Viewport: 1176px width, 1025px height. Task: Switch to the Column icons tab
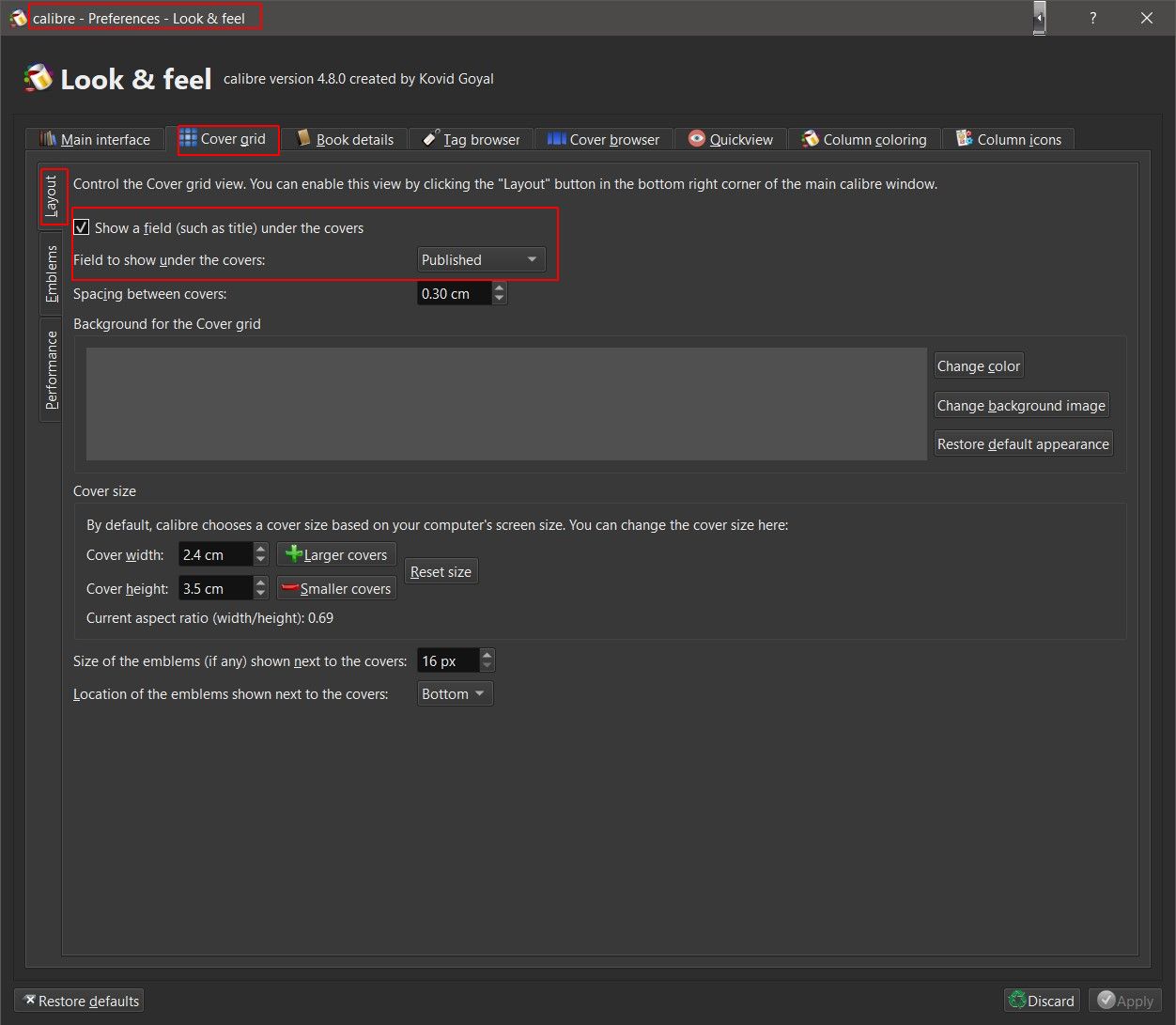1009,139
